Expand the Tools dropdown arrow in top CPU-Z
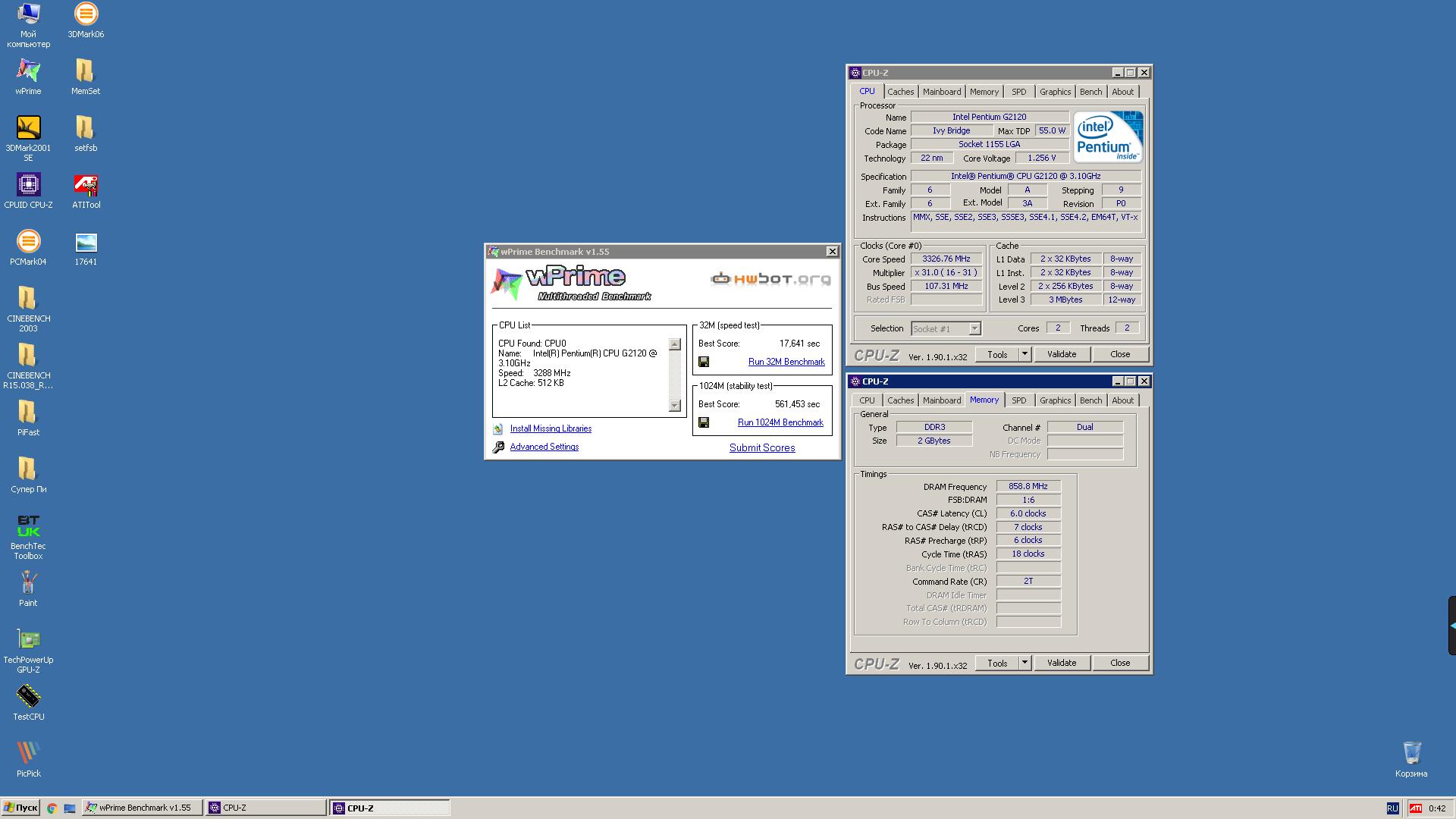This screenshot has width=1456, height=819. (1025, 354)
